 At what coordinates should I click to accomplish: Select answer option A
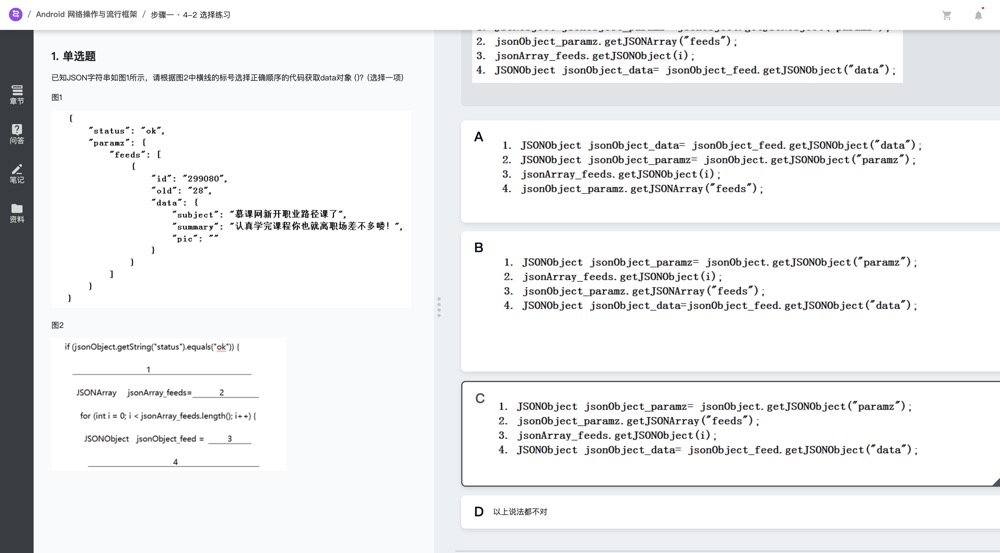pos(730,172)
